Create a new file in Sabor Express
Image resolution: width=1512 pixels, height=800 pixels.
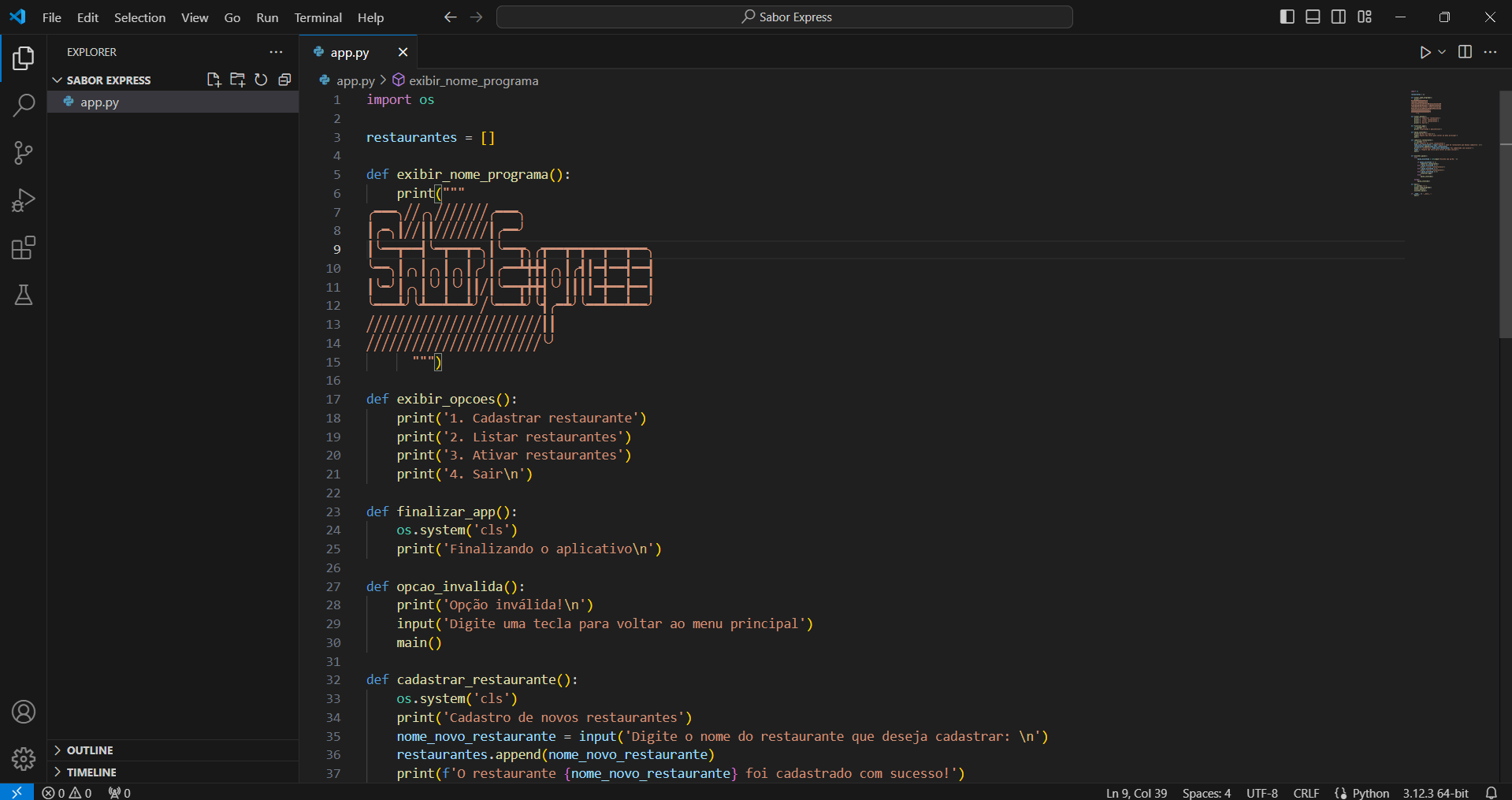[214, 80]
